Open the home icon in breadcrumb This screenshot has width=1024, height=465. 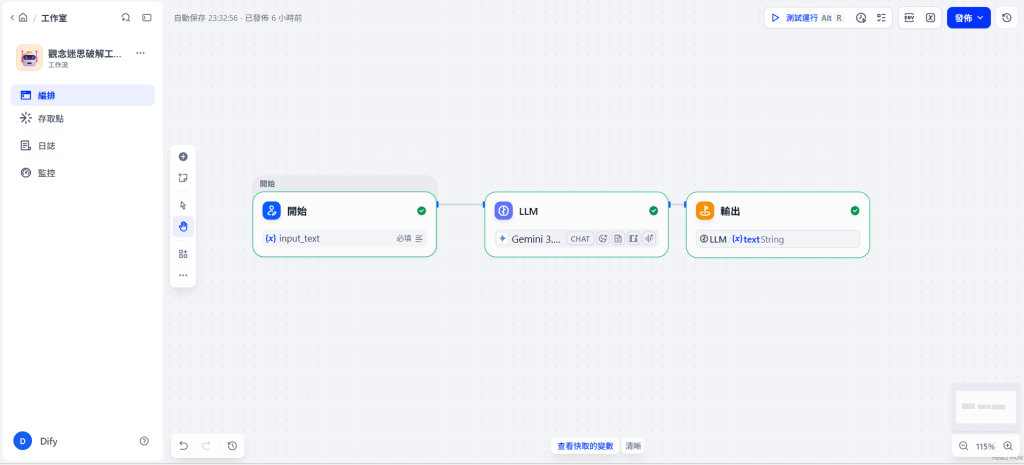point(23,18)
